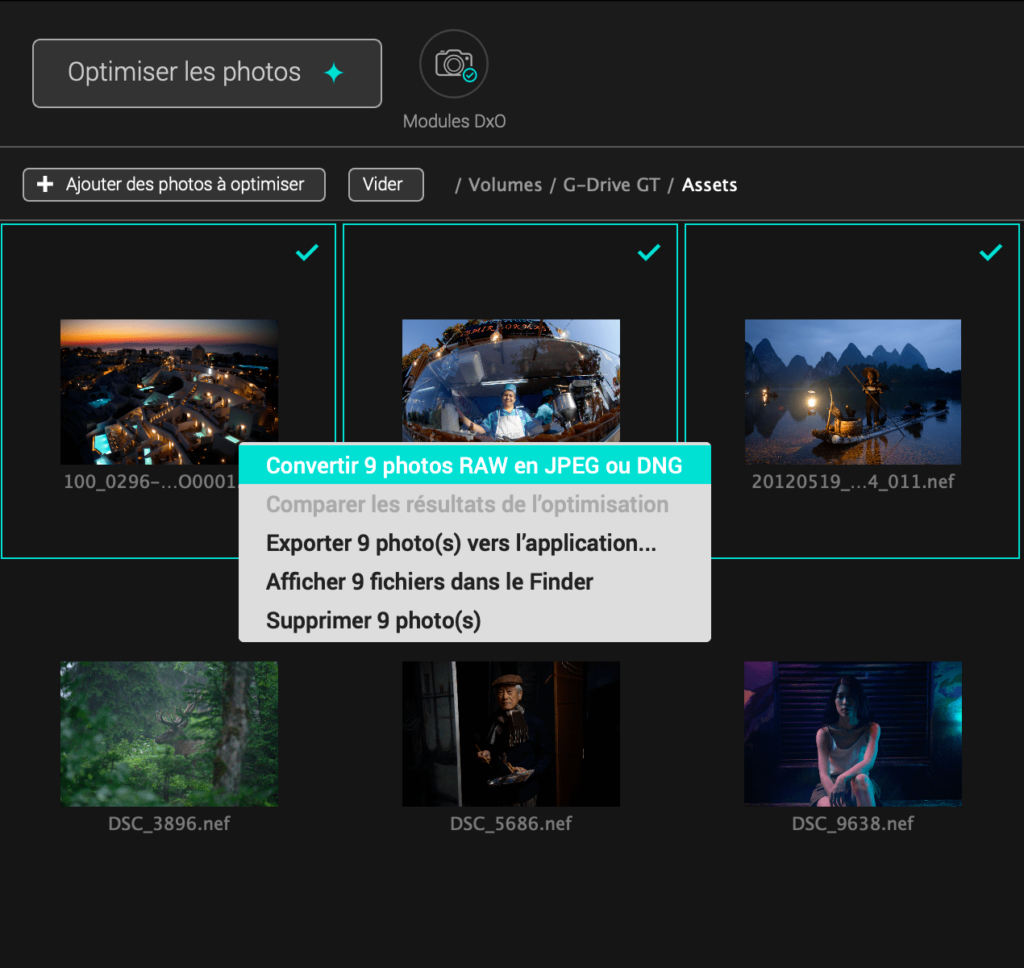The height and width of the screenshot is (968, 1024).
Task: Click the sparkle icon on Optimiser les photos
Action: pos(334,72)
